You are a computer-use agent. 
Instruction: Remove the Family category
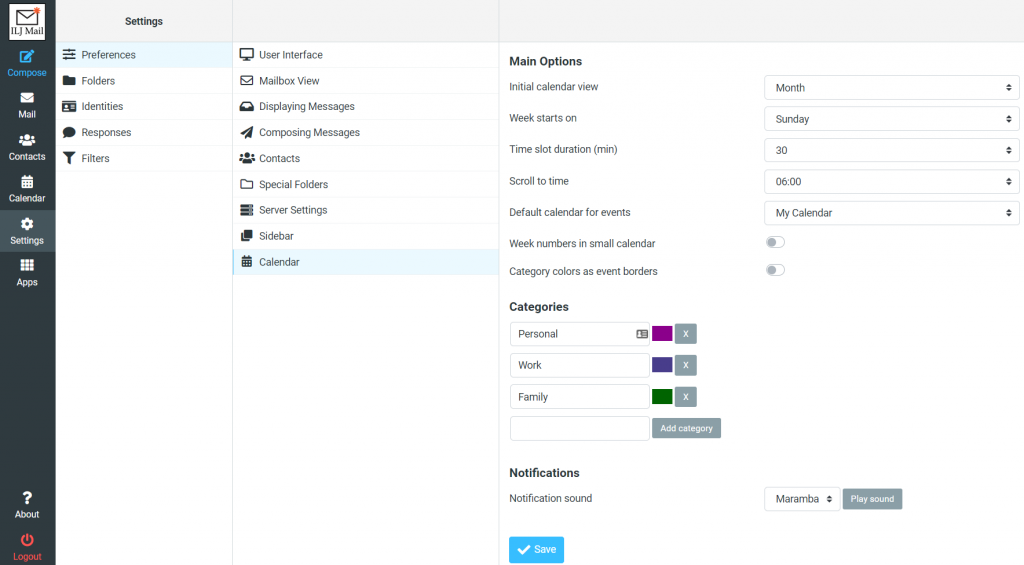pyautogui.click(x=686, y=396)
